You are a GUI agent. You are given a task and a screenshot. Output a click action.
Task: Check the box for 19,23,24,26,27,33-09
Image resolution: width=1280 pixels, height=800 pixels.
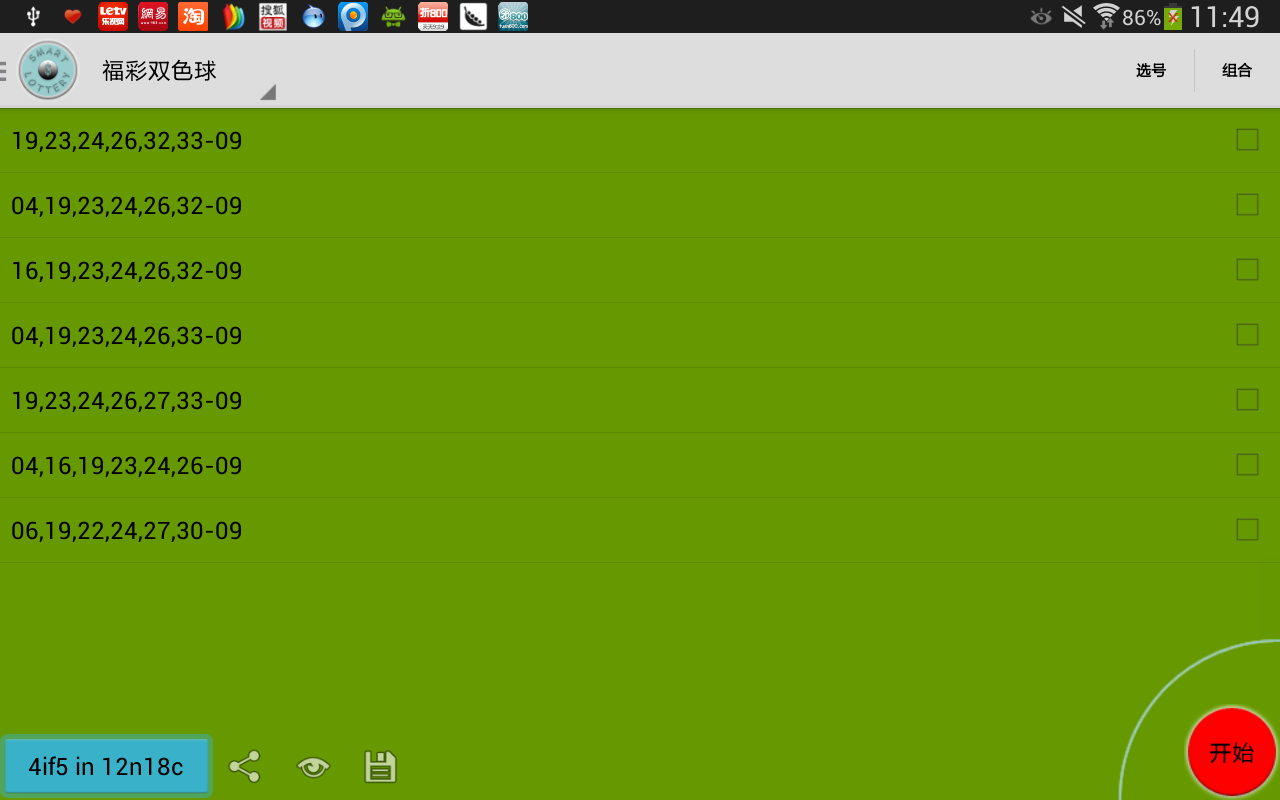point(1247,400)
